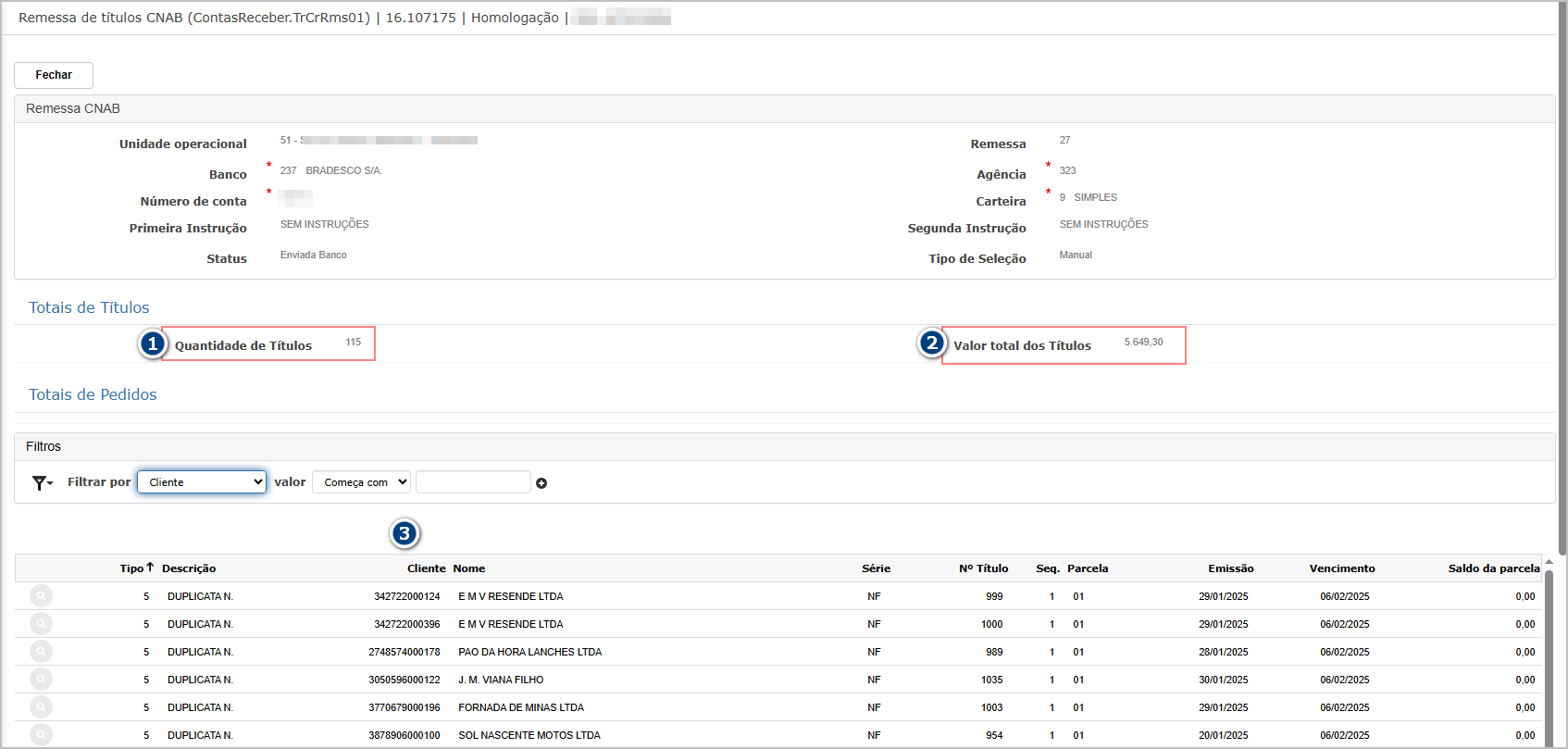Click magnifier icon for título 1000 row
This screenshot has width=1568, height=749.
coord(41,624)
